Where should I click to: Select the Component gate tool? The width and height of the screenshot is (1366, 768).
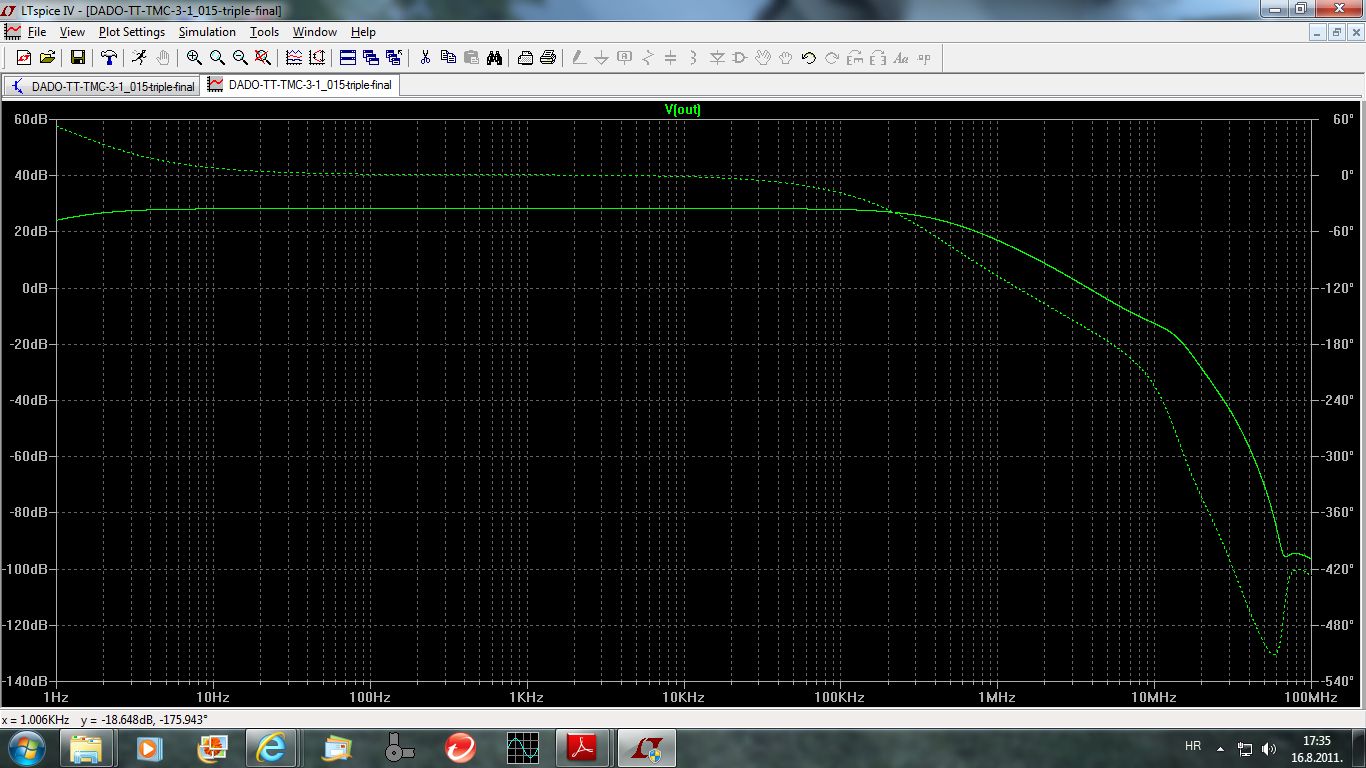740,58
